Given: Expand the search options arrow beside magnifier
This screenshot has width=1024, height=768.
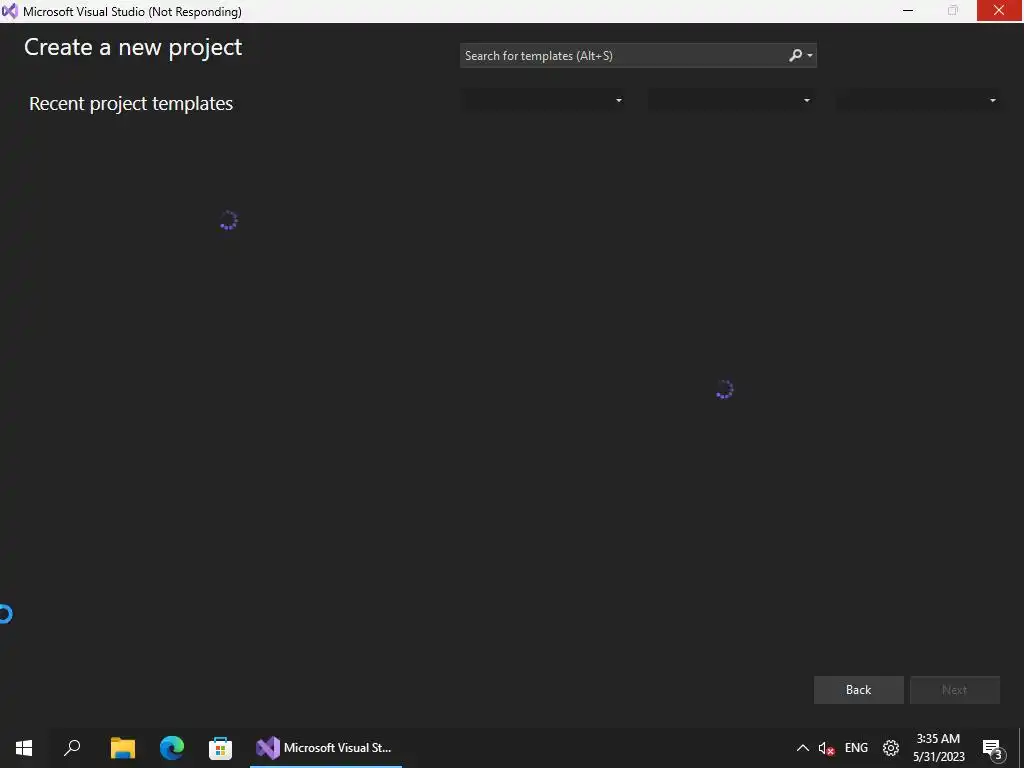Looking at the screenshot, I should pos(810,56).
